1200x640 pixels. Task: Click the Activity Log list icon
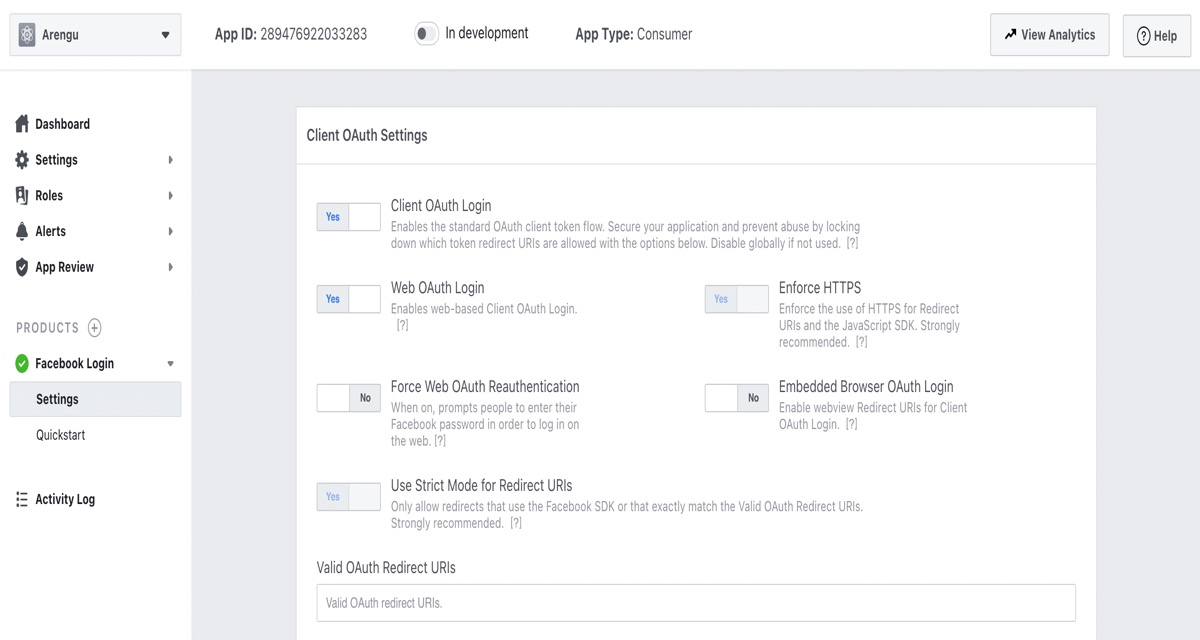tap(22, 499)
